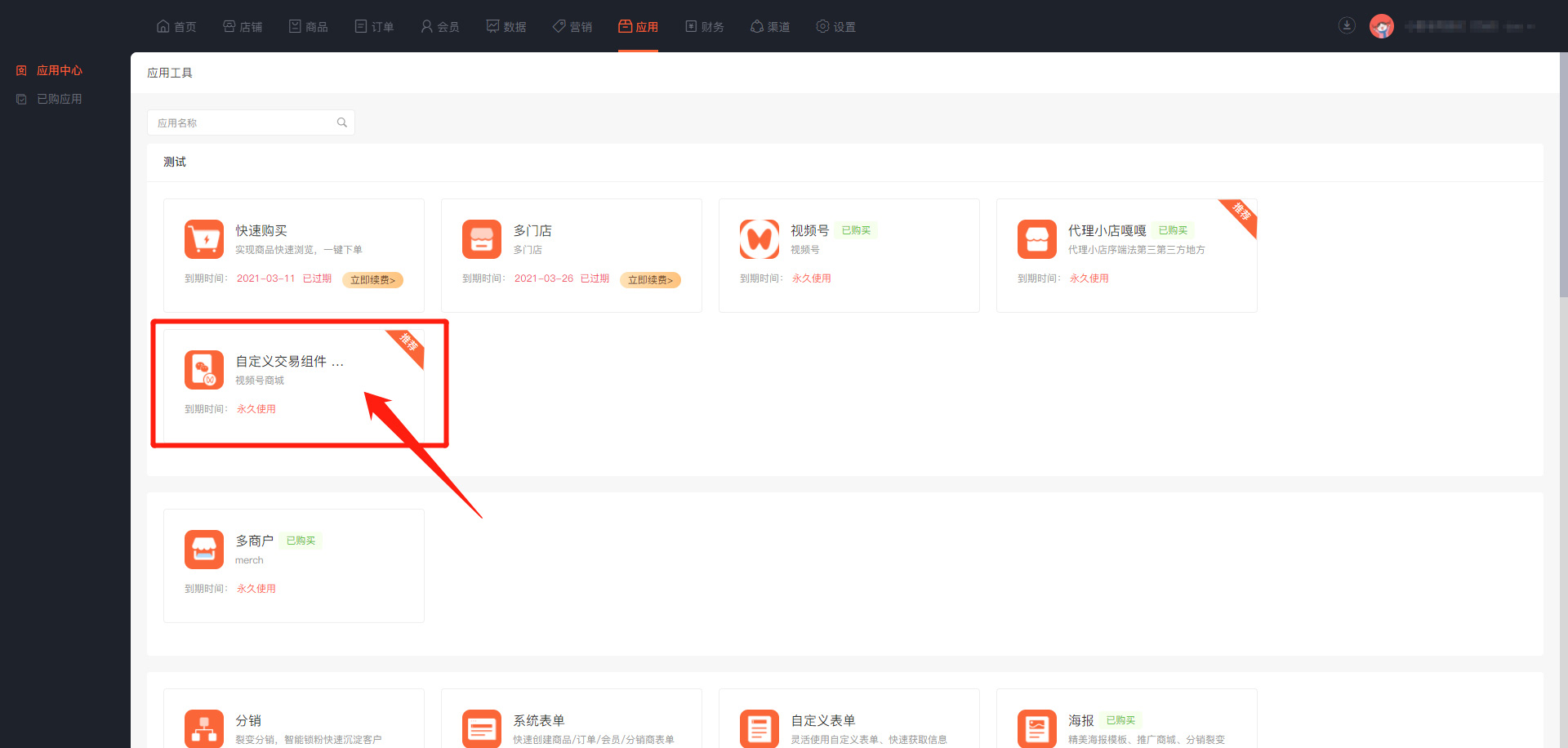Open the 自定义交易组件 app icon
This screenshot has width=1568, height=748.
203,370
